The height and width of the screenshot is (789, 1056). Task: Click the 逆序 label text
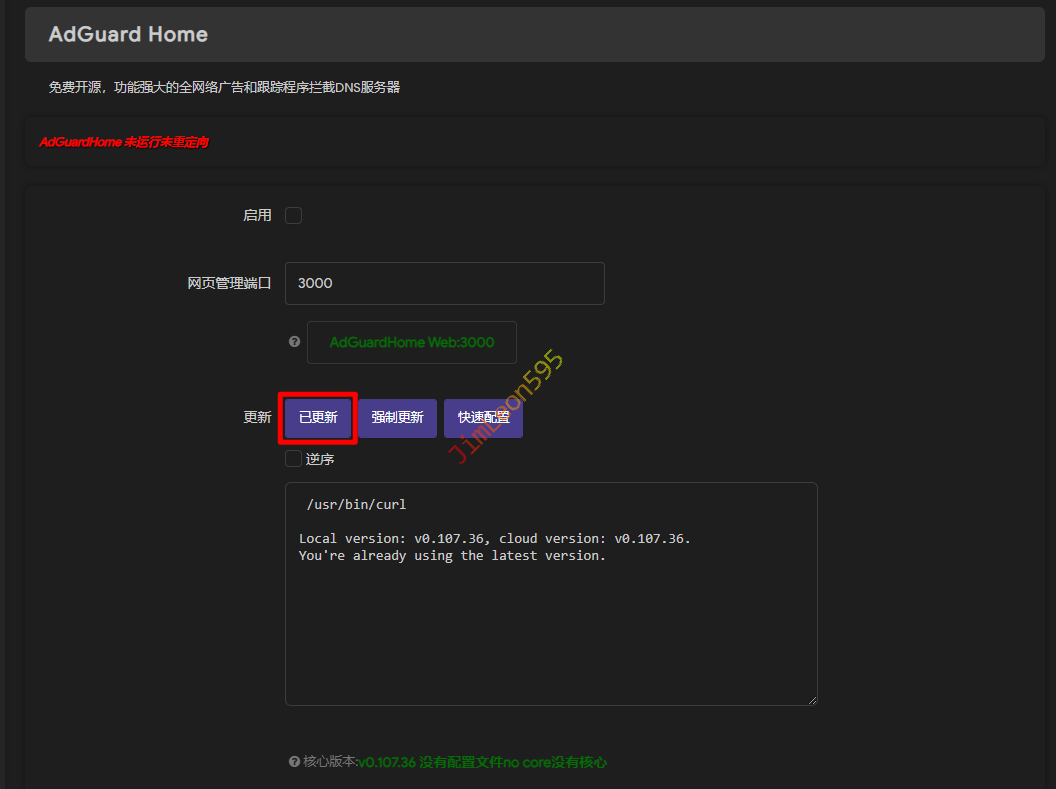[x=320, y=459]
